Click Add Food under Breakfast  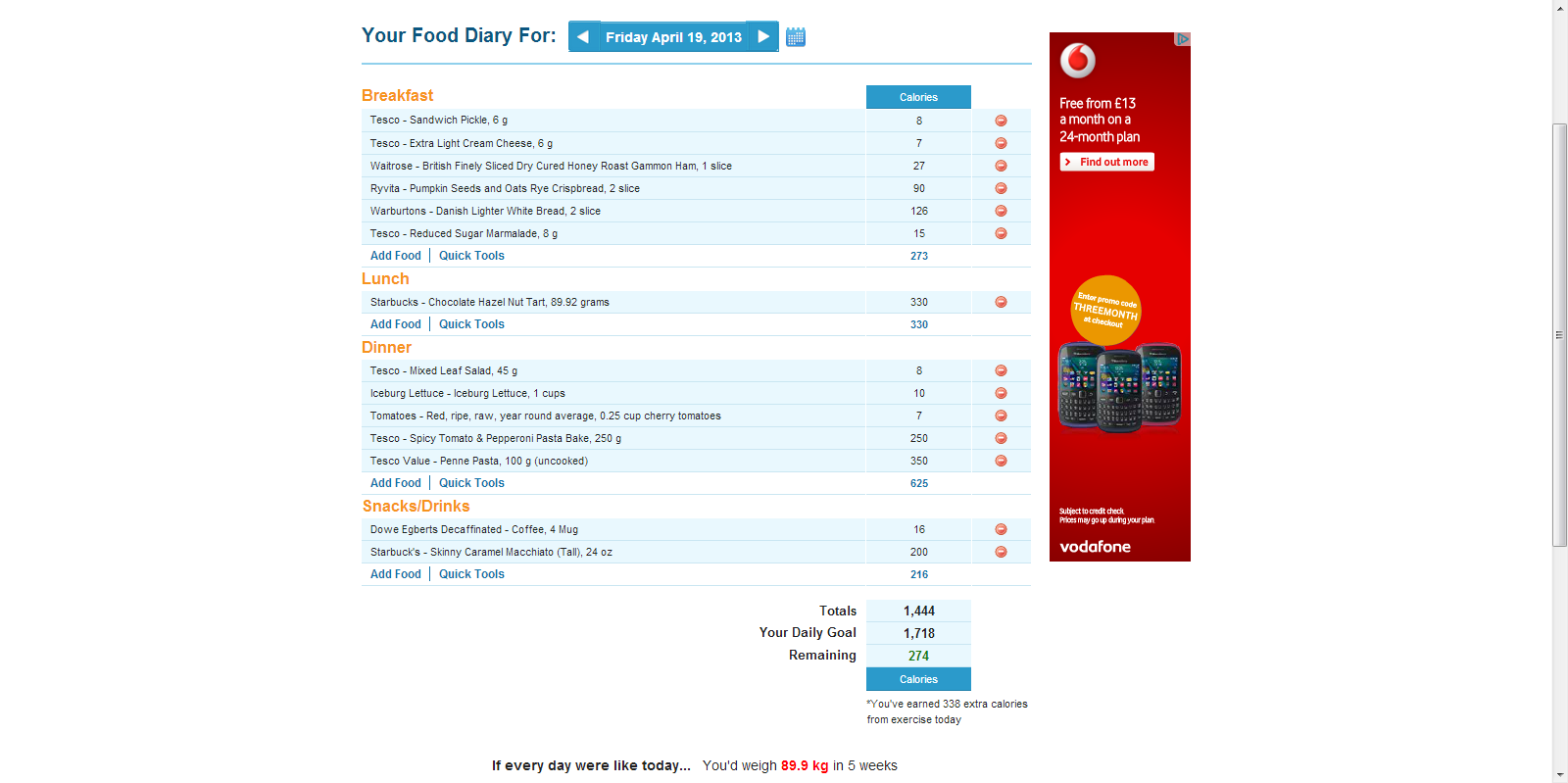click(x=396, y=256)
